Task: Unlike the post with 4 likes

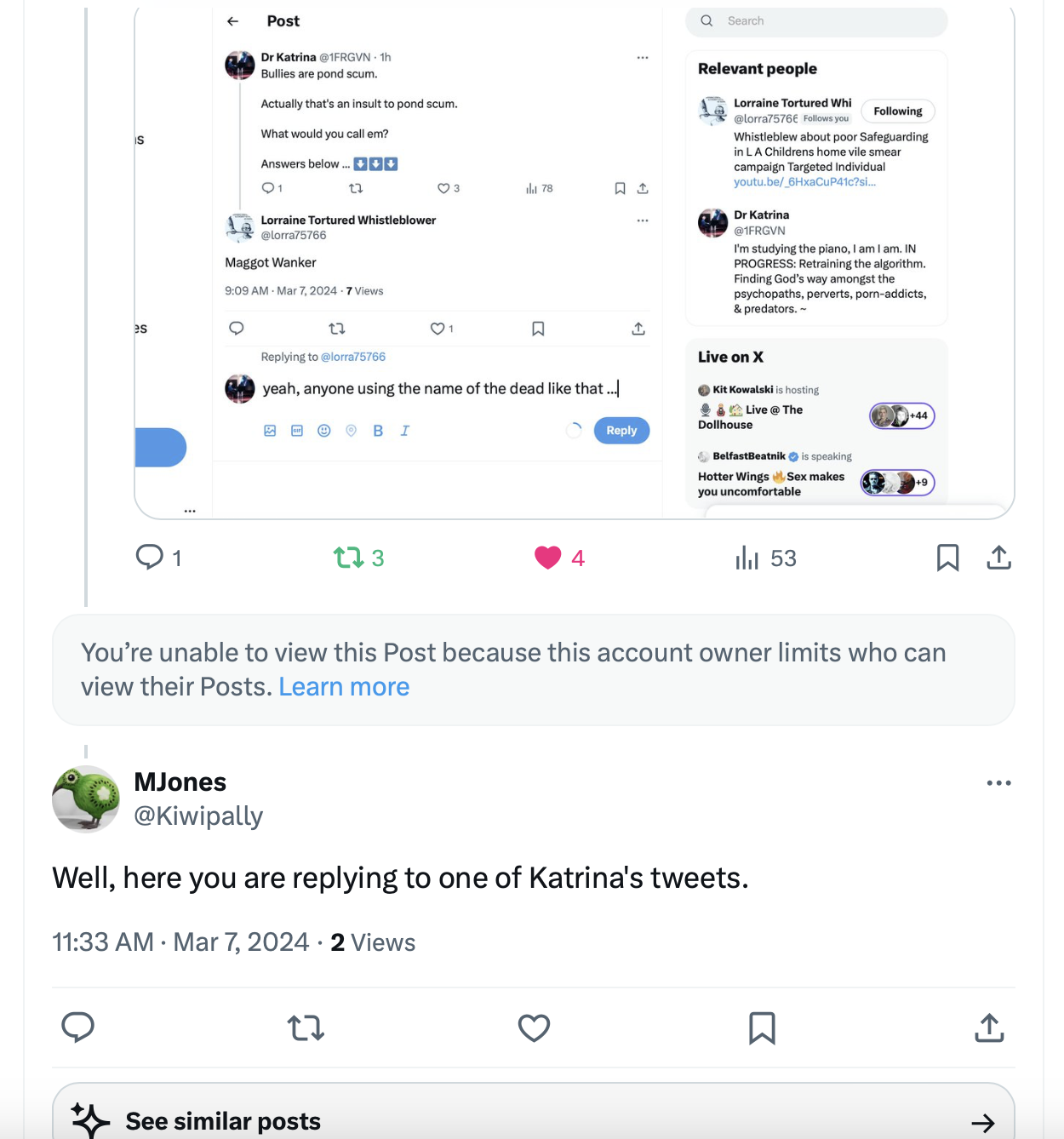Action: click(x=559, y=558)
